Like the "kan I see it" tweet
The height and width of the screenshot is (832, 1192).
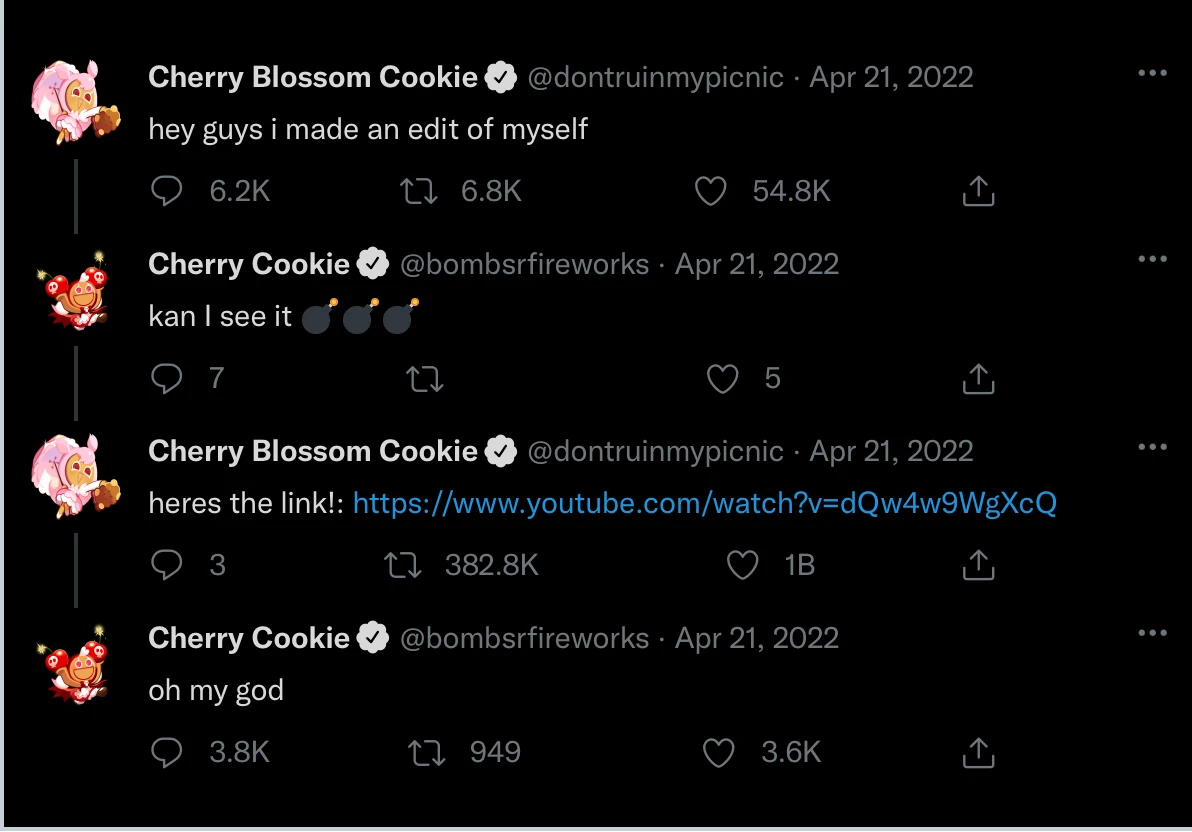[x=722, y=378]
